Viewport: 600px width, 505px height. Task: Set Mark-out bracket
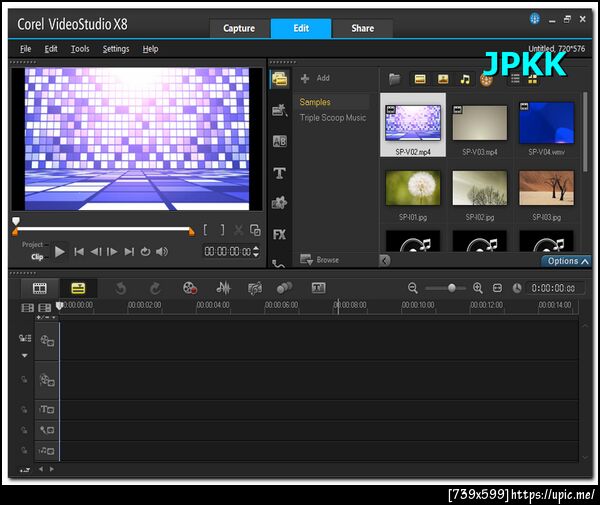pos(222,230)
